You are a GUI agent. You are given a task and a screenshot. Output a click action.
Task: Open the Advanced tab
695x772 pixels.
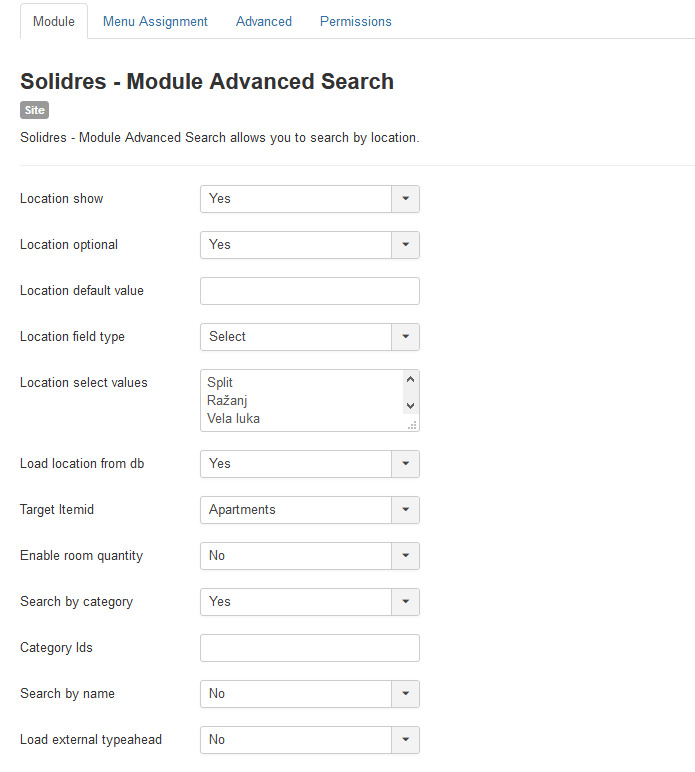264,21
